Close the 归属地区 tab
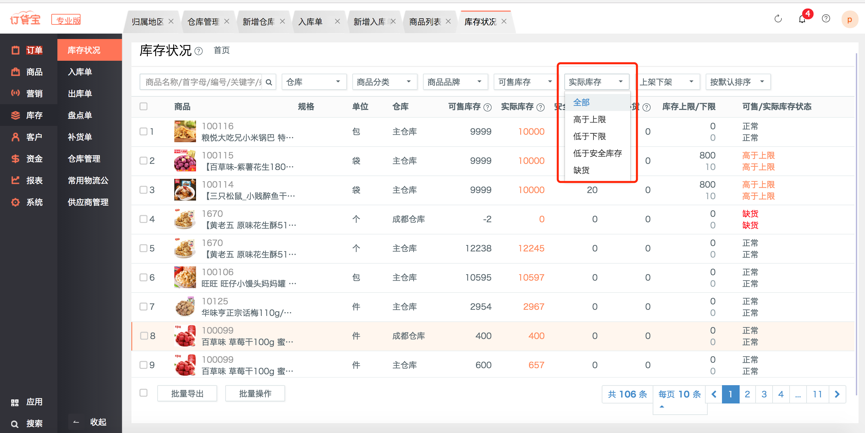The width and height of the screenshot is (865, 433). 171,22
